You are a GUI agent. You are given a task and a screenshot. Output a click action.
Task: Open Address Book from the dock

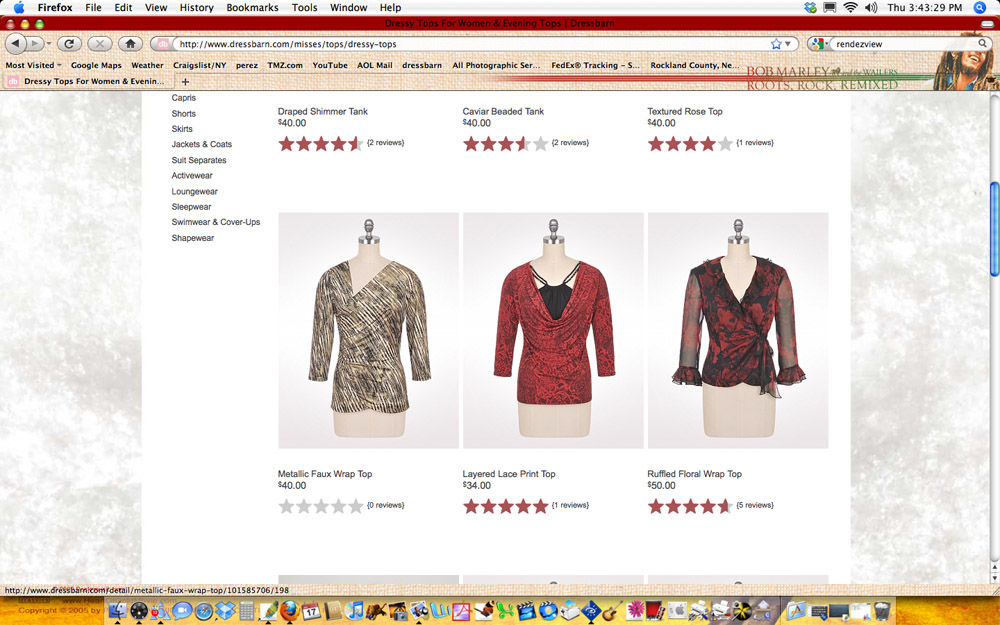[x=333, y=610]
